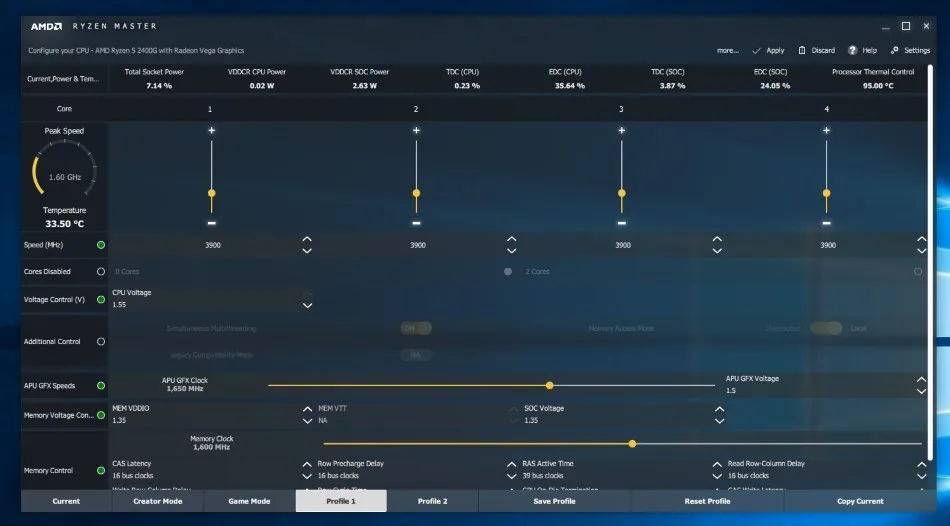Image resolution: width=950 pixels, height=526 pixels.
Task: Decrease RAS Active Time with down arrow
Action: [717, 476]
